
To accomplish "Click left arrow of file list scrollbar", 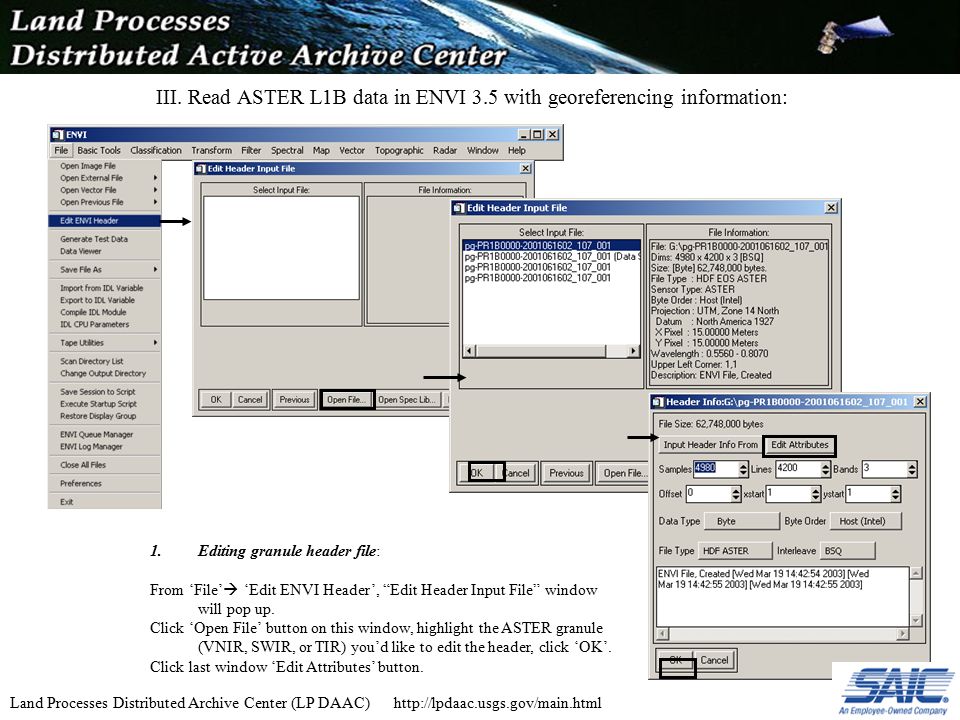I will (x=470, y=351).
